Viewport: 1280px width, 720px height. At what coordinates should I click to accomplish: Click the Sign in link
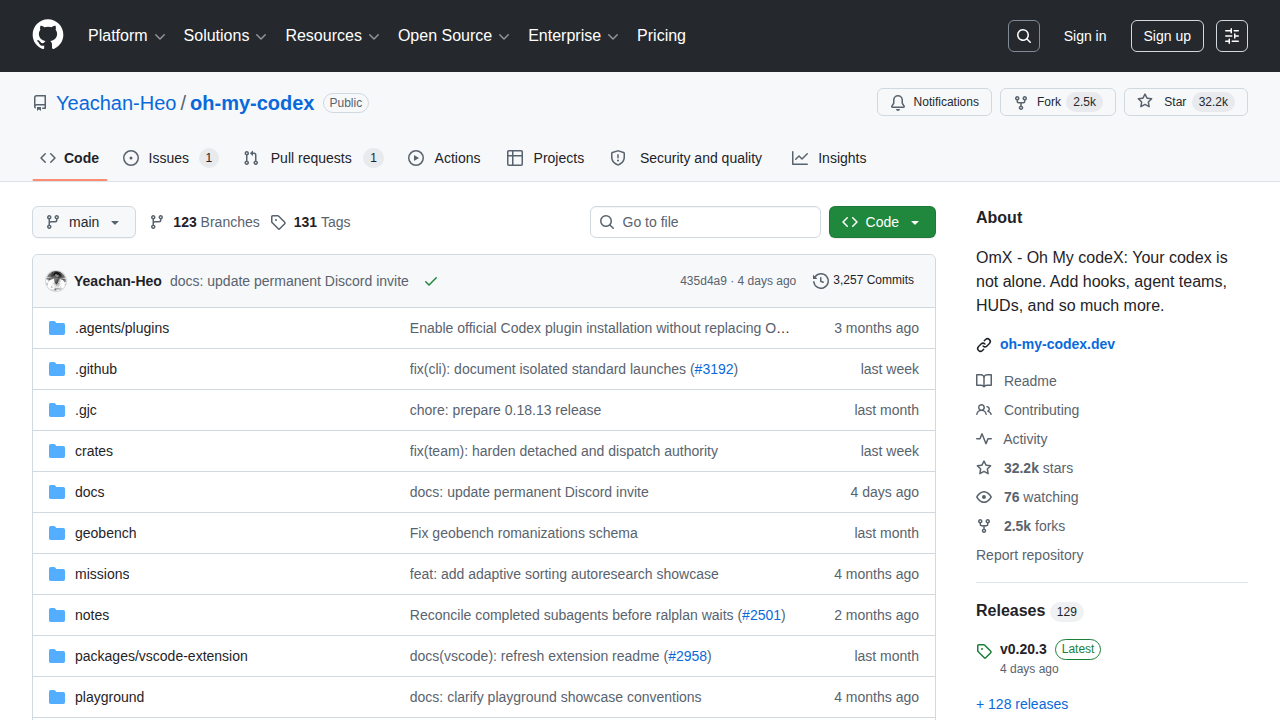[x=1085, y=36]
